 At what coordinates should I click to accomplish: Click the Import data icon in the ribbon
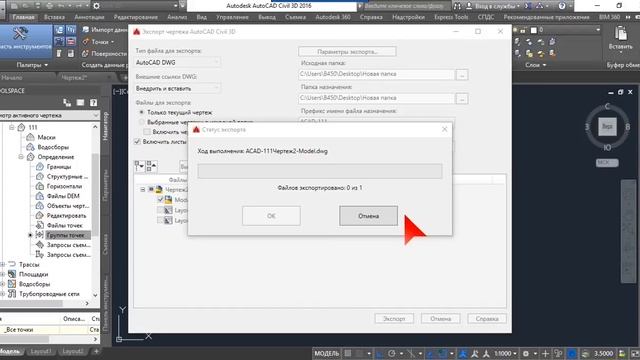coord(86,30)
